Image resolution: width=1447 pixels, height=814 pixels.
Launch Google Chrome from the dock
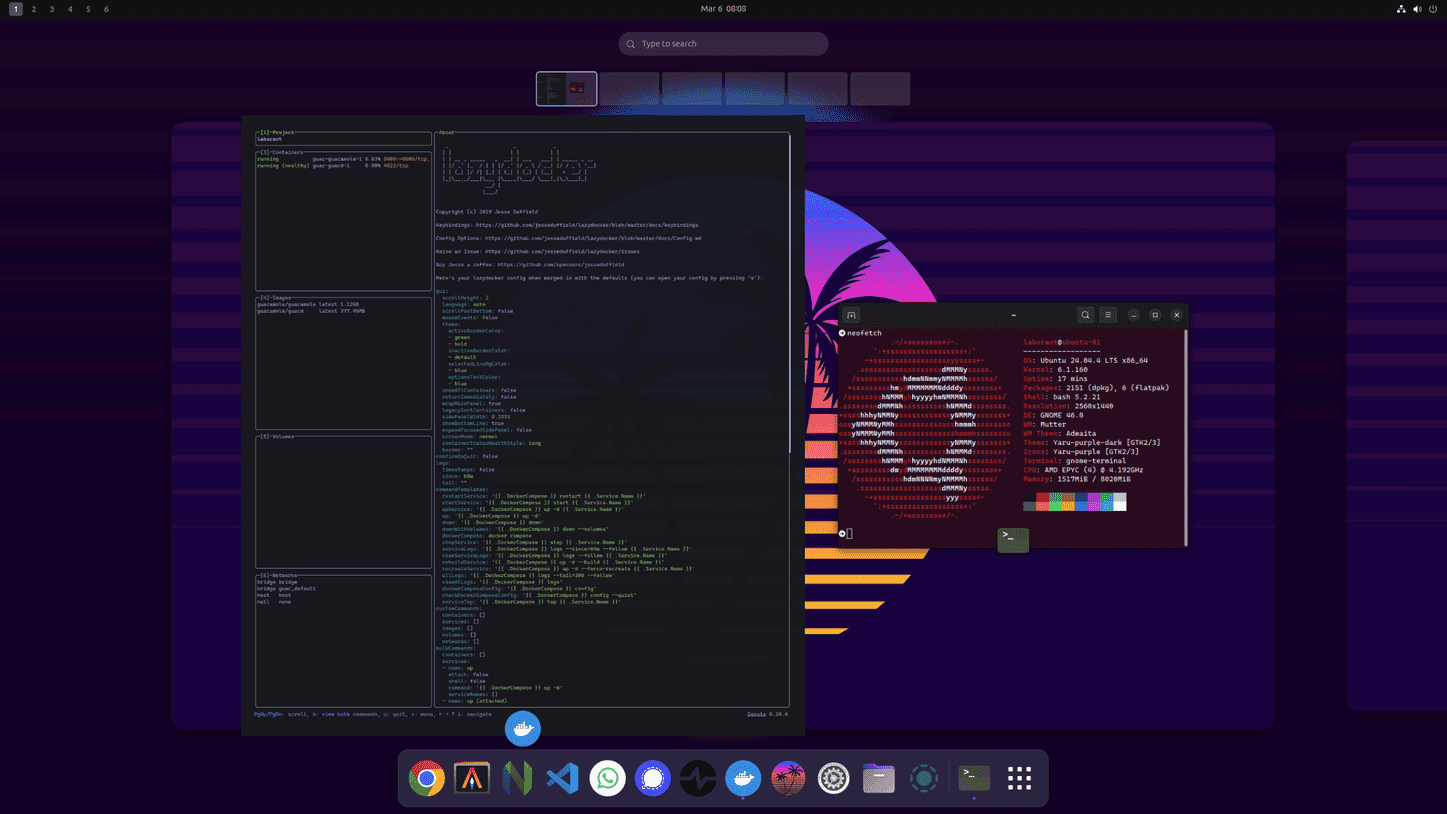(x=426, y=778)
